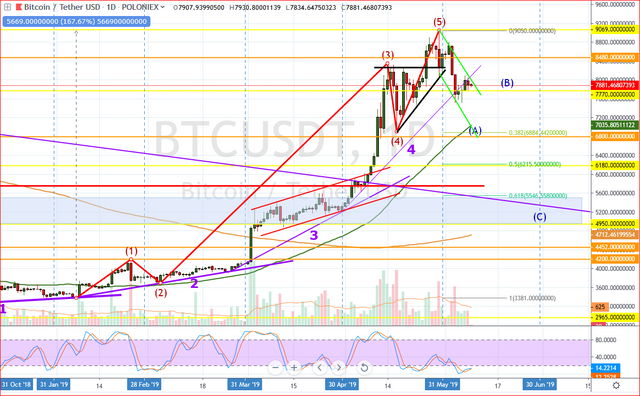Click the red wave (4) label
The image size is (640, 396).
click(397, 141)
